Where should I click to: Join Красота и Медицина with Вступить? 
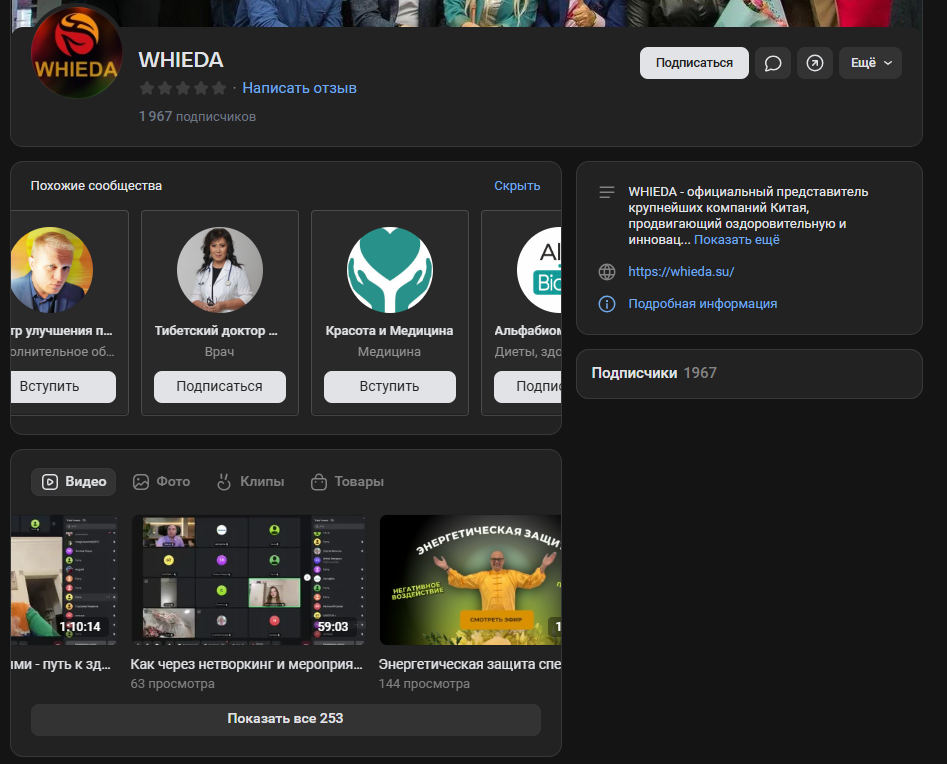click(x=390, y=387)
